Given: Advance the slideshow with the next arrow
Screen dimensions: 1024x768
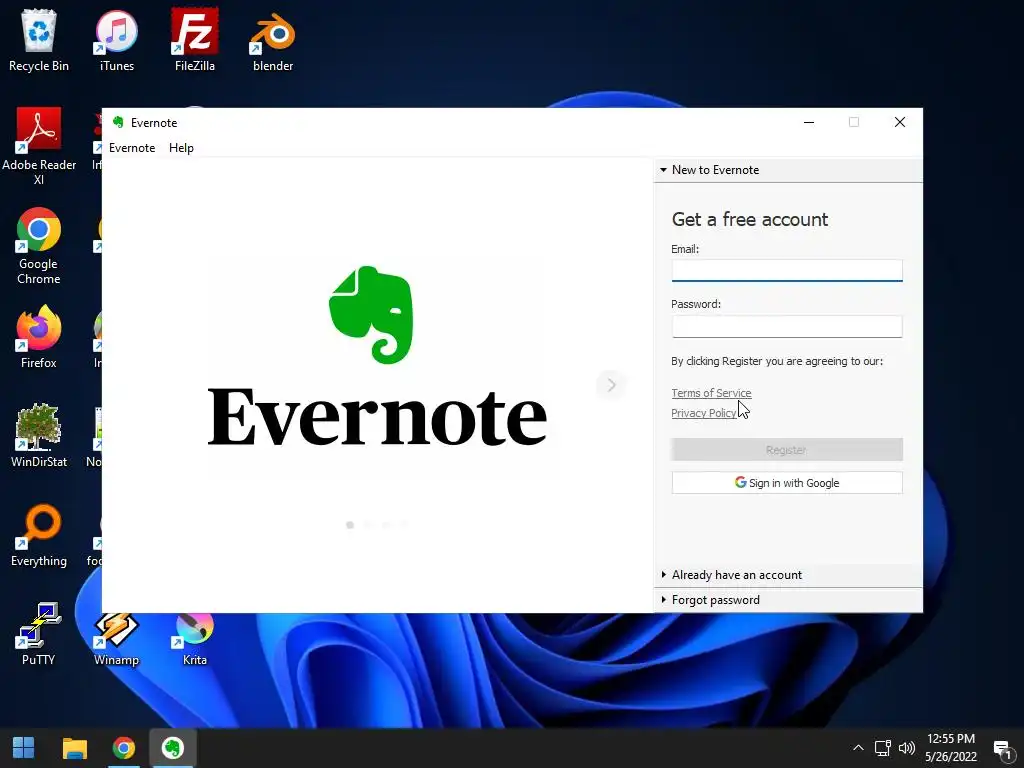Looking at the screenshot, I should [x=611, y=385].
